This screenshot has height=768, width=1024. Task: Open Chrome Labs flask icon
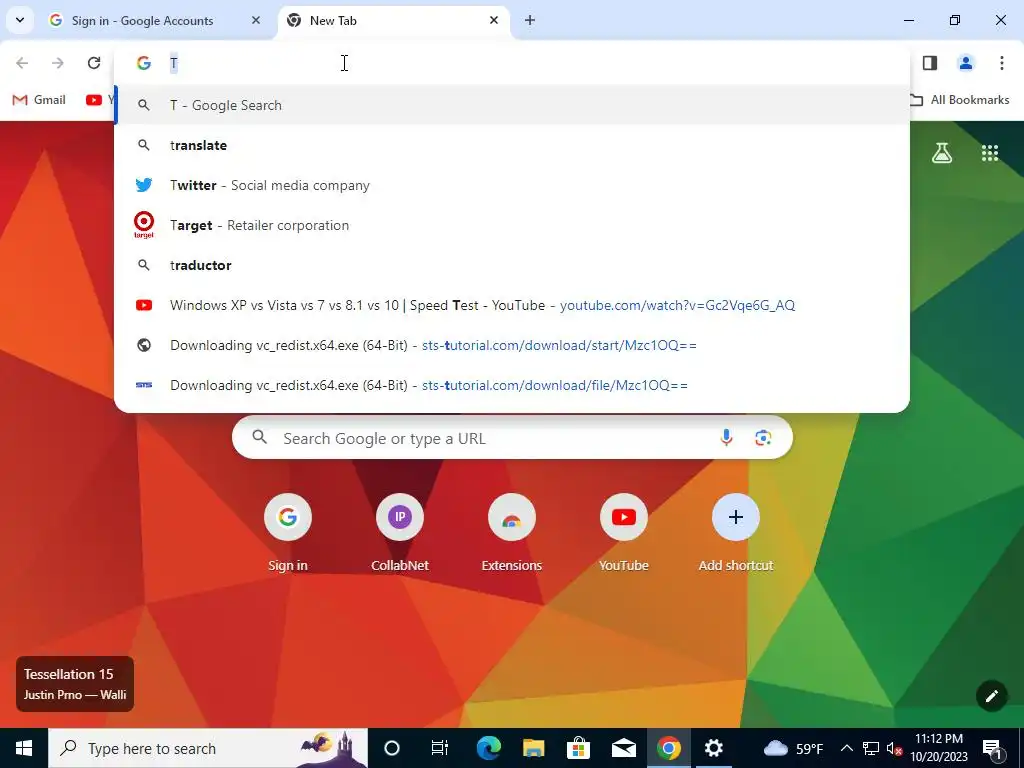942,153
